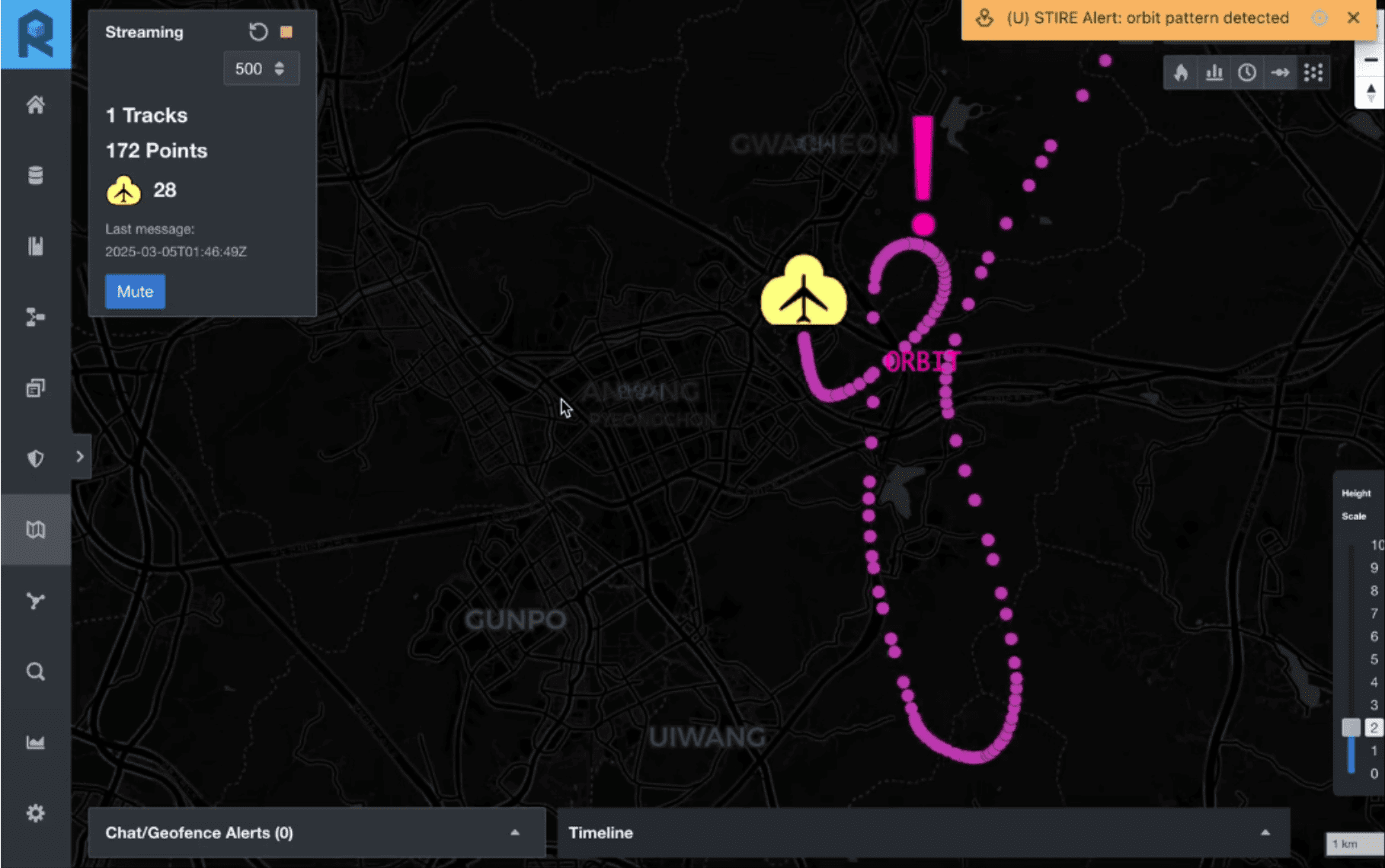Expand the Timeline panel
Image resolution: width=1385 pixels, height=868 pixels.
point(923,833)
